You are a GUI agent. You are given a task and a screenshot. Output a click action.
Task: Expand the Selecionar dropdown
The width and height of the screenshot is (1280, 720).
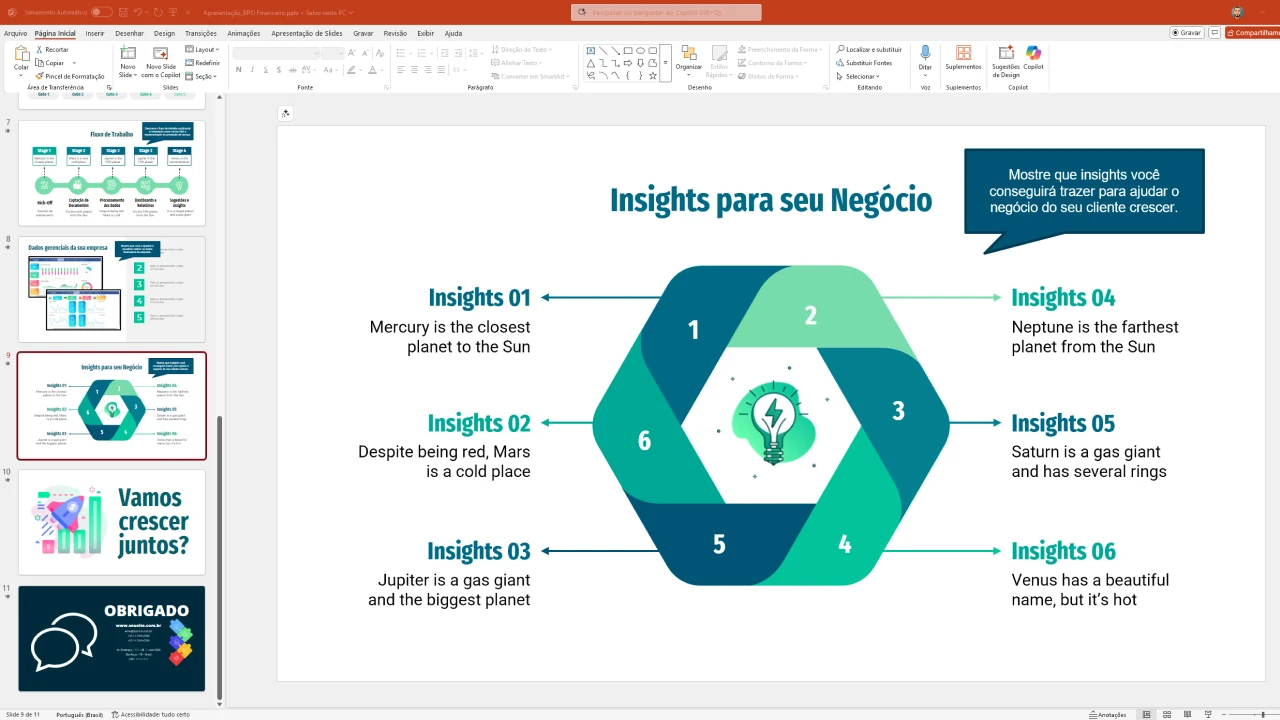click(861, 76)
